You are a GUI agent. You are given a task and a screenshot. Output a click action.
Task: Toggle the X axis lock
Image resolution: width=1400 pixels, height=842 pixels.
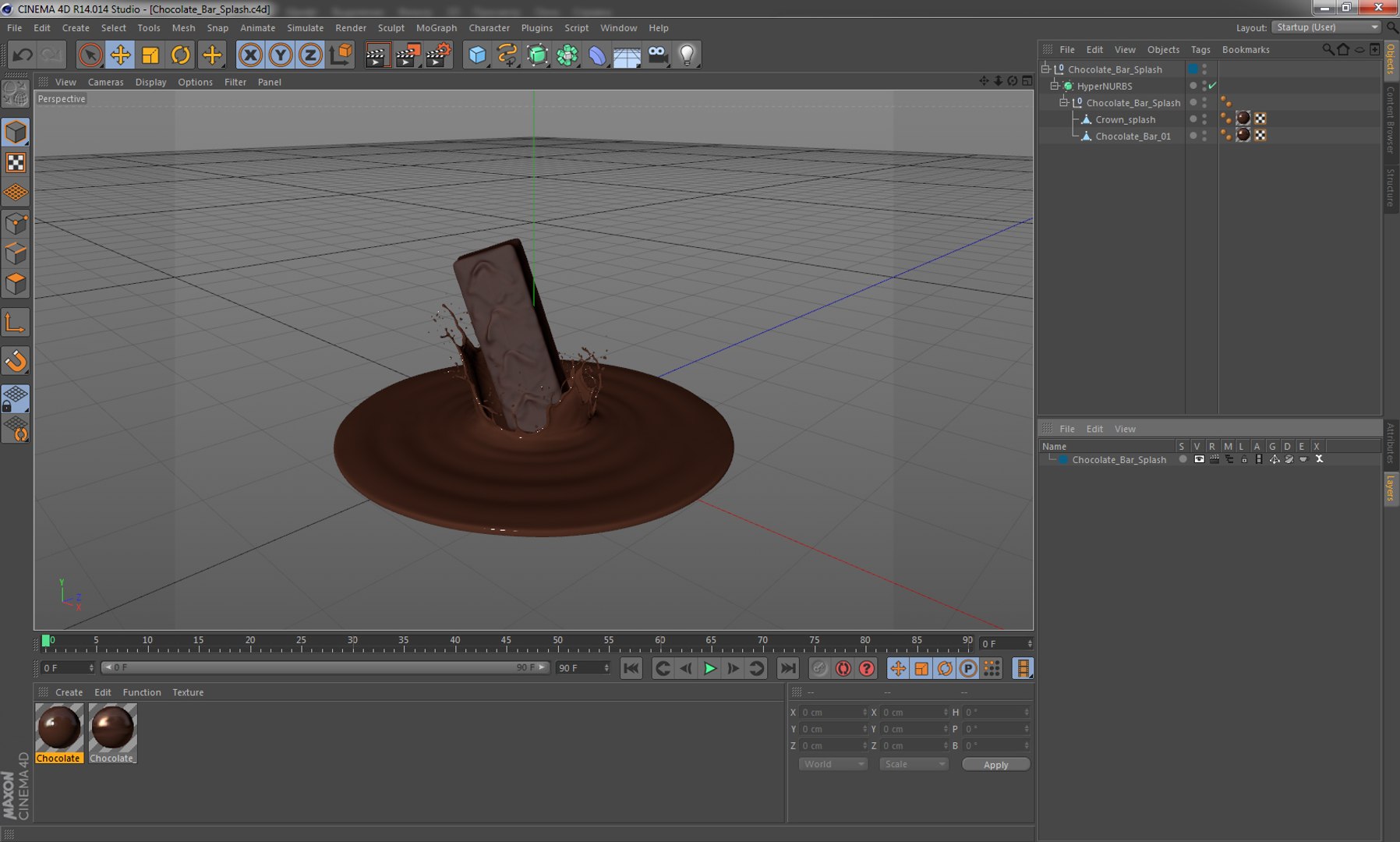(x=250, y=55)
